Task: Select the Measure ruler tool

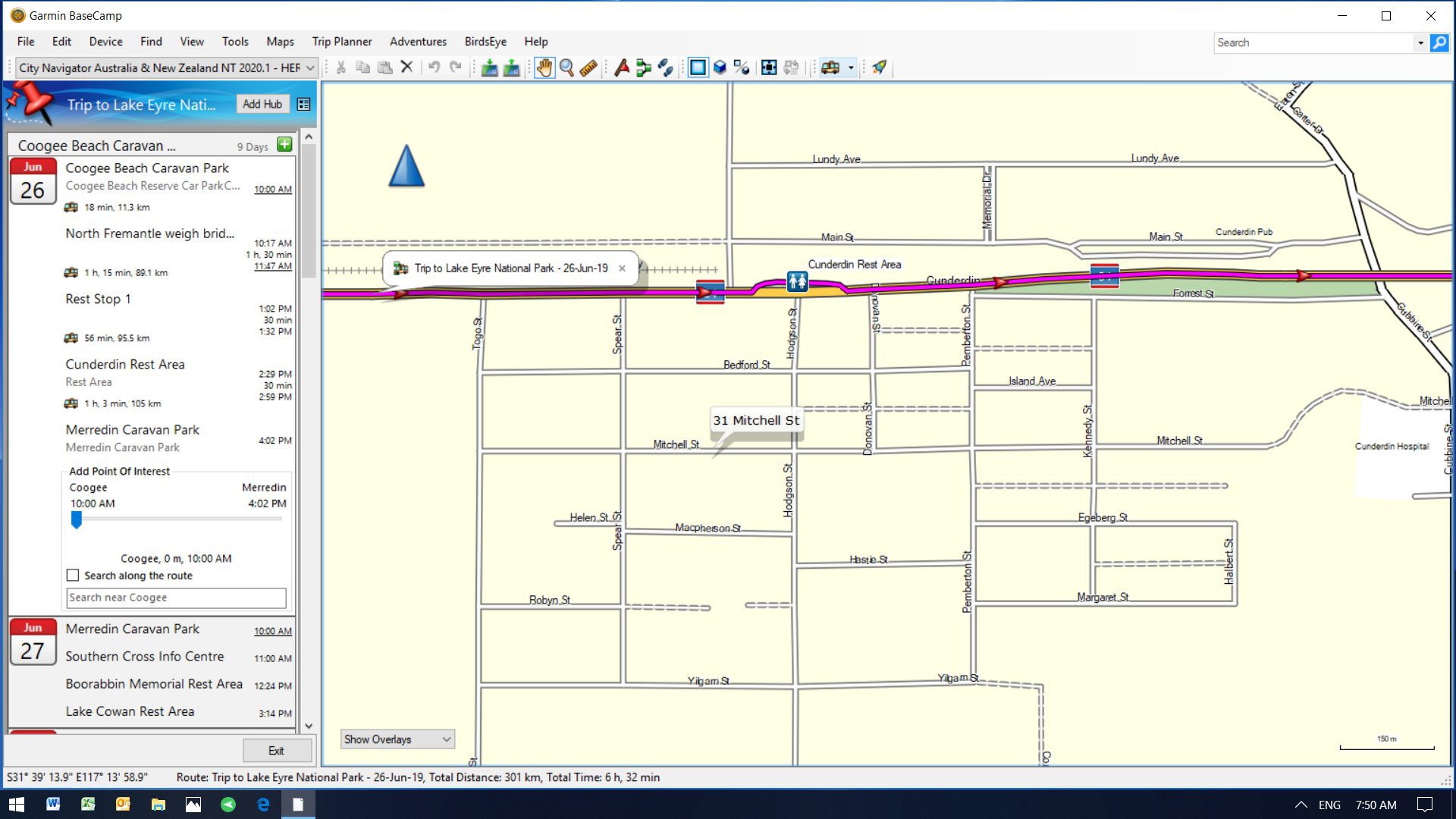Action: pos(588,67)
